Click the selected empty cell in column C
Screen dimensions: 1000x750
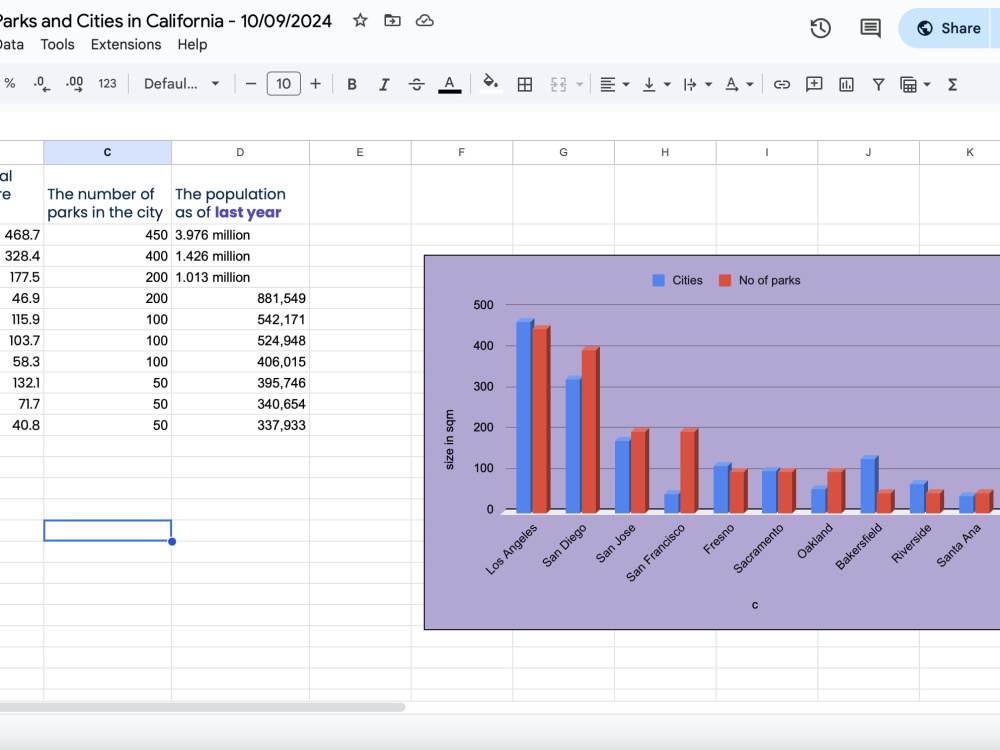107,531
